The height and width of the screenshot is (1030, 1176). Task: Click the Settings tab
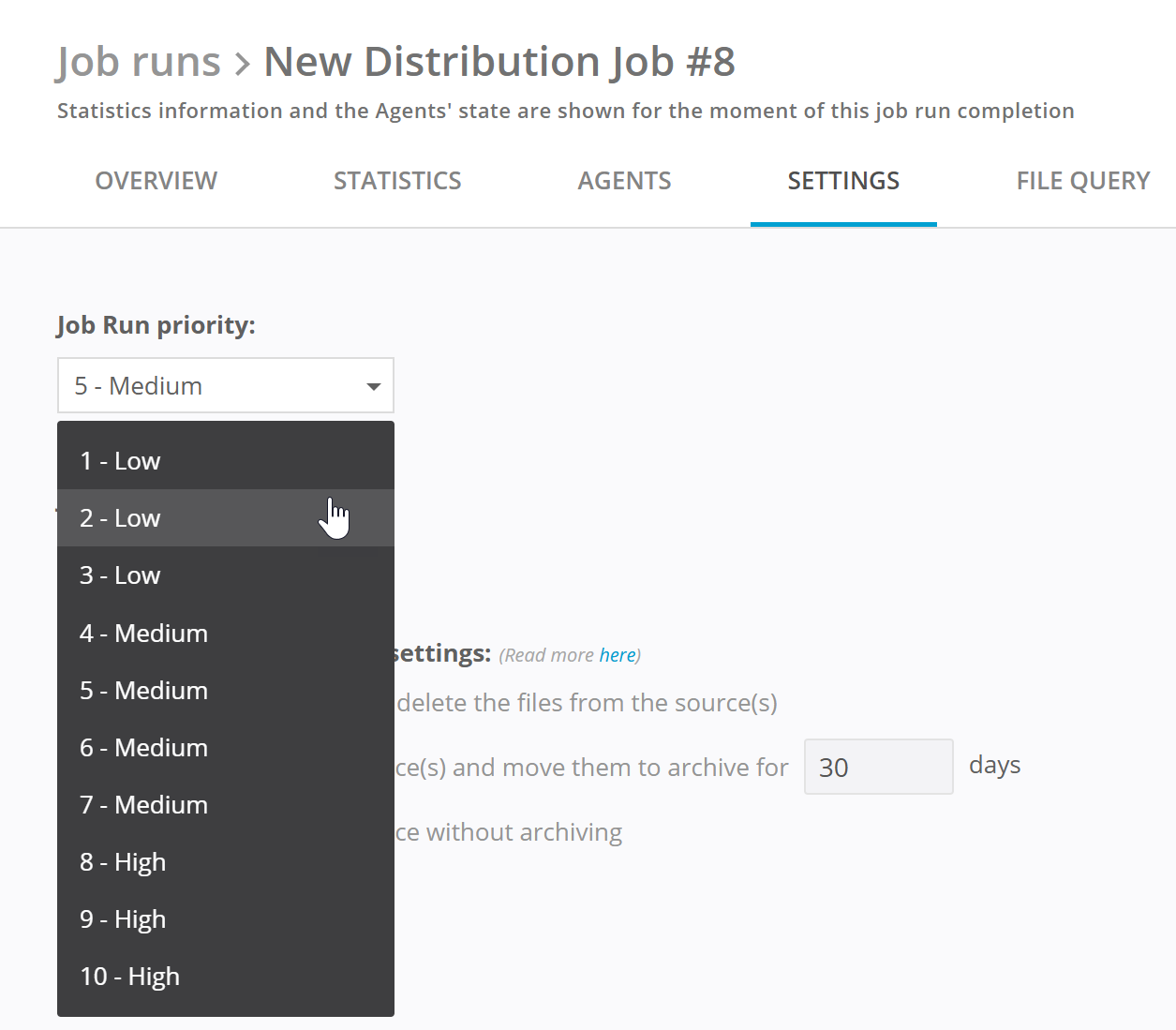(x=843, y=181)
